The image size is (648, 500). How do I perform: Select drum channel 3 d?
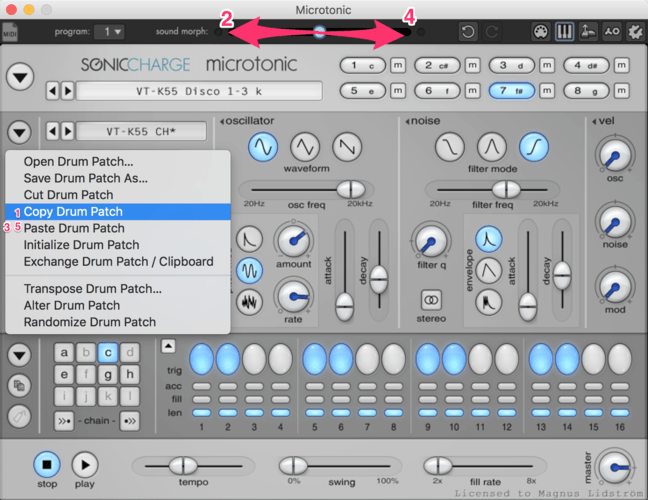click(x=512, y=65)
